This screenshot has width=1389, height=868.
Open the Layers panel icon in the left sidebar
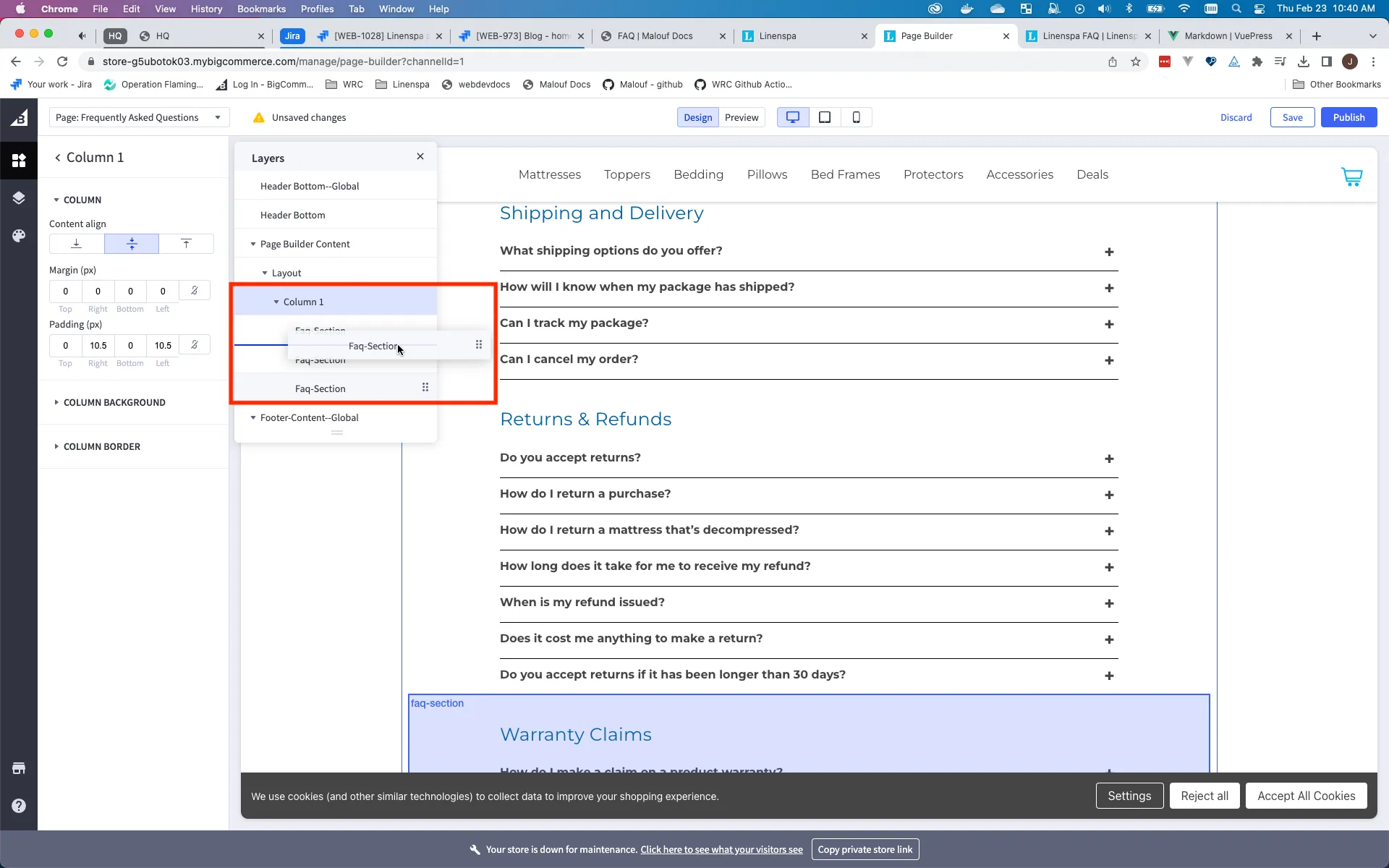19,197
